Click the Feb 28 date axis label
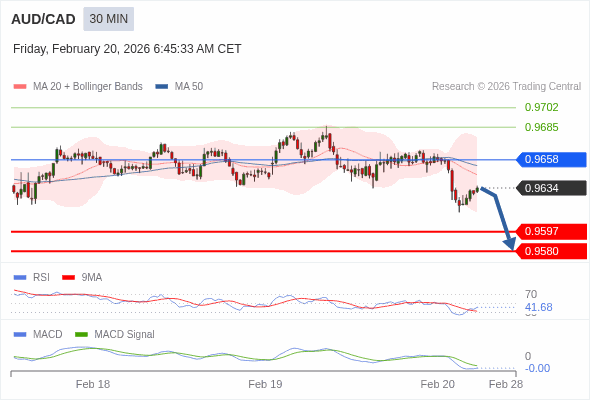 pos(506,384)
